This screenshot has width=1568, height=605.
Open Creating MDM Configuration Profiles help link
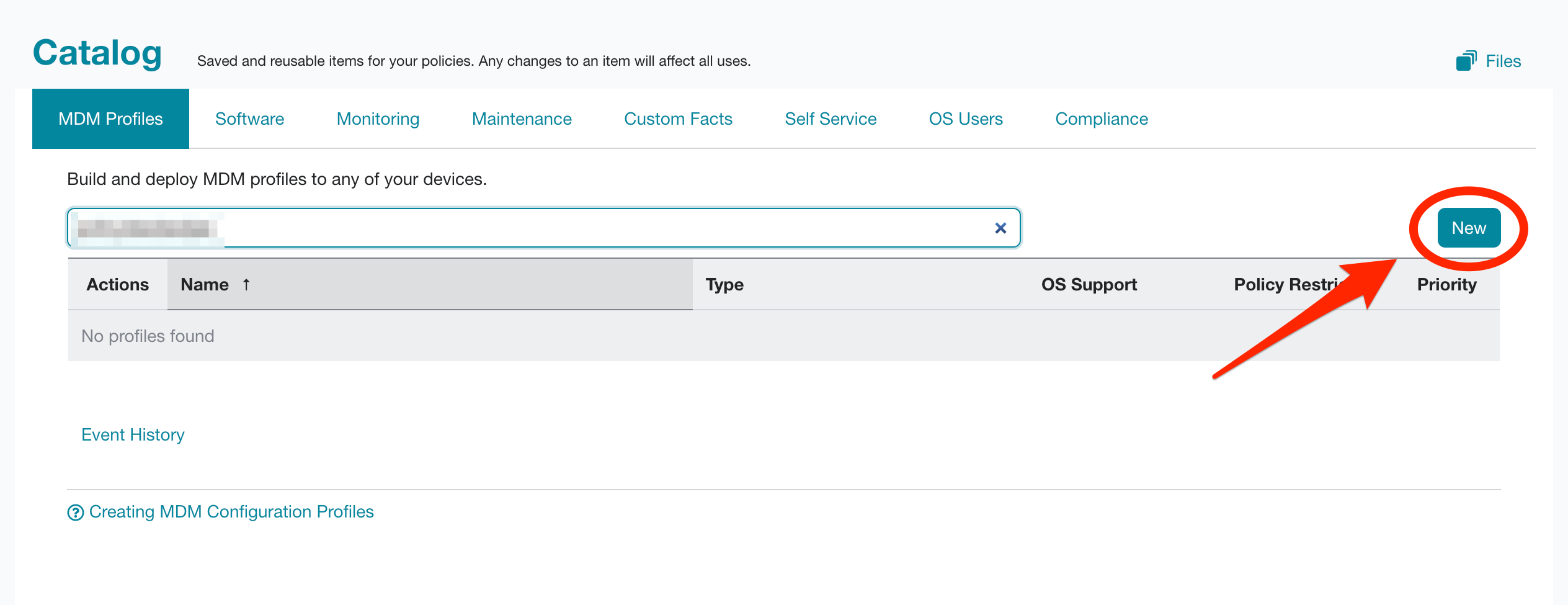pos(231,512)
